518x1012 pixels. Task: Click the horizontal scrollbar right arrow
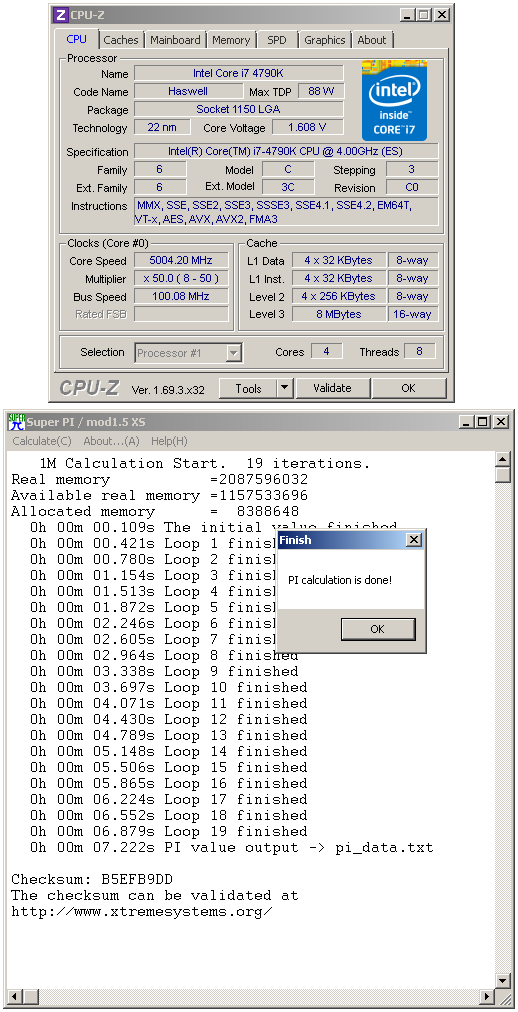pyautogui.click(x=487, y=996)
